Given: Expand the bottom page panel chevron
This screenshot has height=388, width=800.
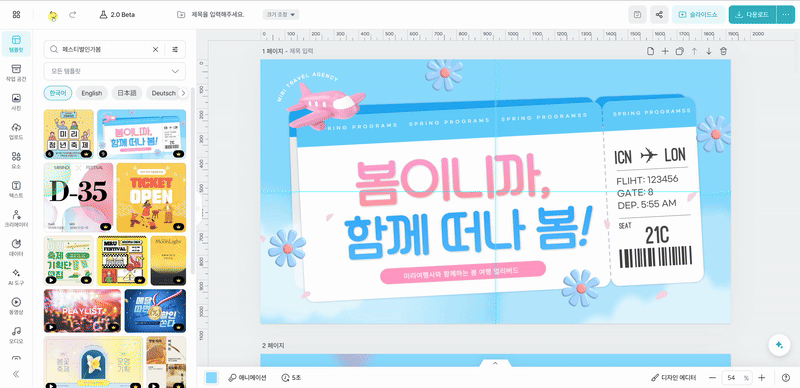Looking at the screenshot, I should coord(494,363).
